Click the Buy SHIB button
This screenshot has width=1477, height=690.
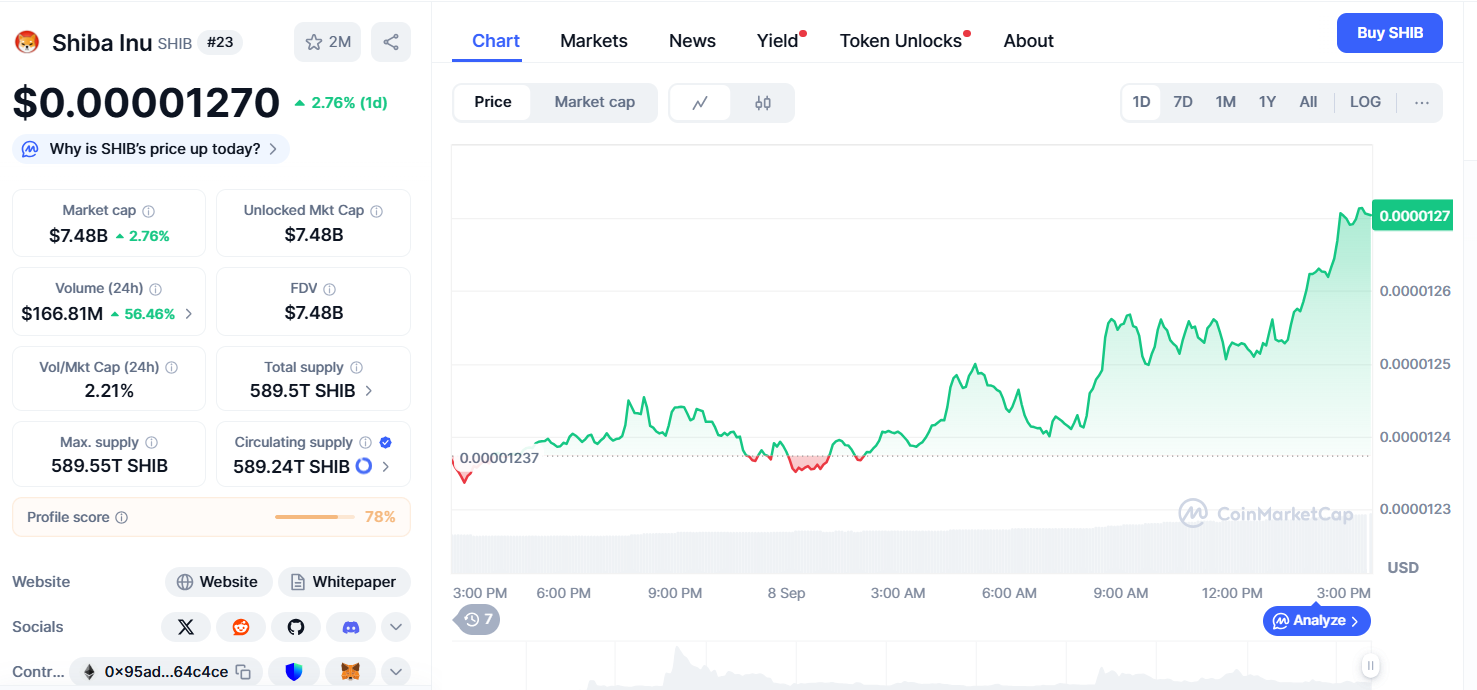[x=1390, y=33]
